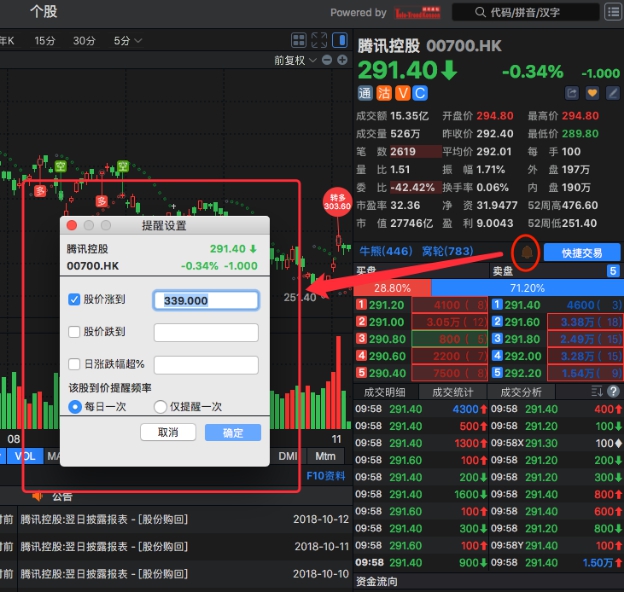Open the 前复权 adjustment dropdown
Screen dimensions: 624x592
coord(295,60)
